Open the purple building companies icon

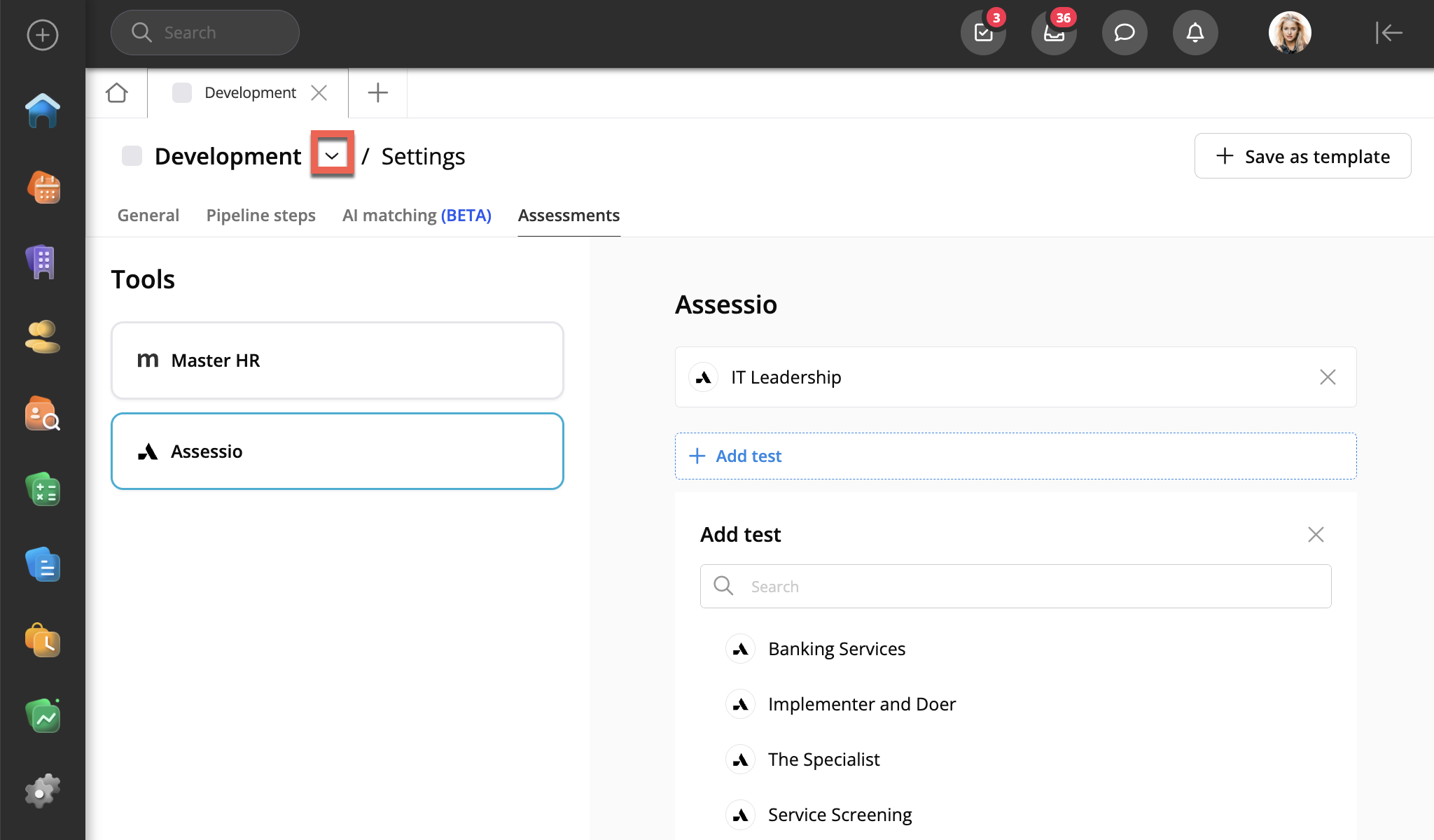click(x=43, y=262)
